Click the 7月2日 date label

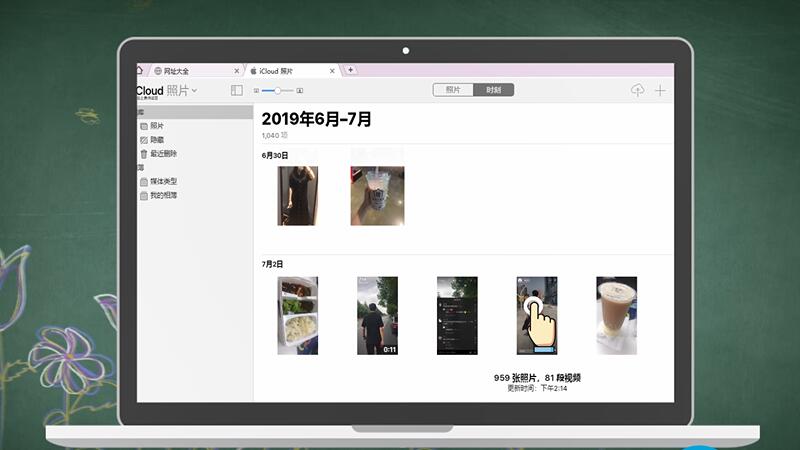coord(272,264)
